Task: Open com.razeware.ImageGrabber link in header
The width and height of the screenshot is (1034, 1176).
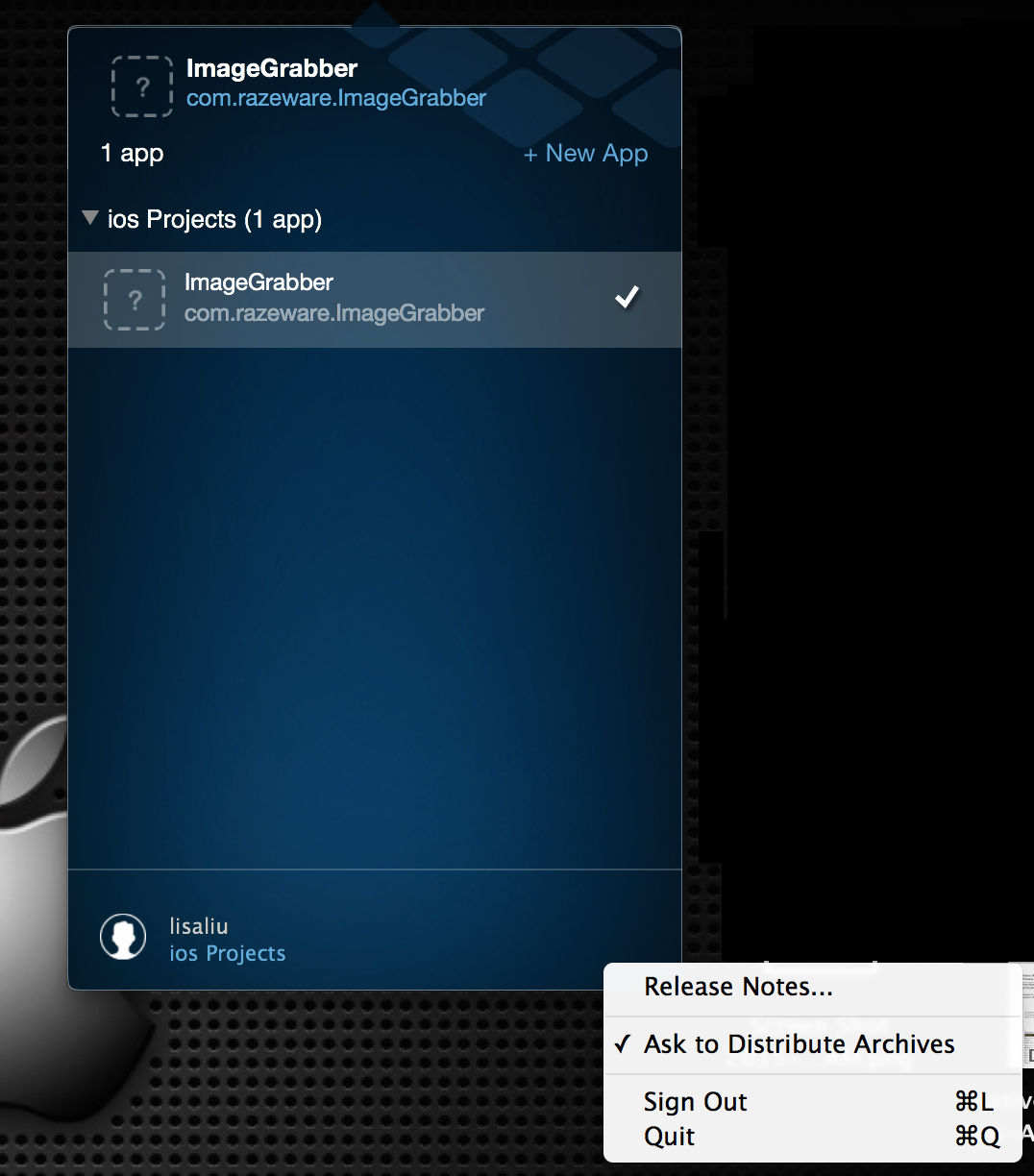Action: point(336,98)
